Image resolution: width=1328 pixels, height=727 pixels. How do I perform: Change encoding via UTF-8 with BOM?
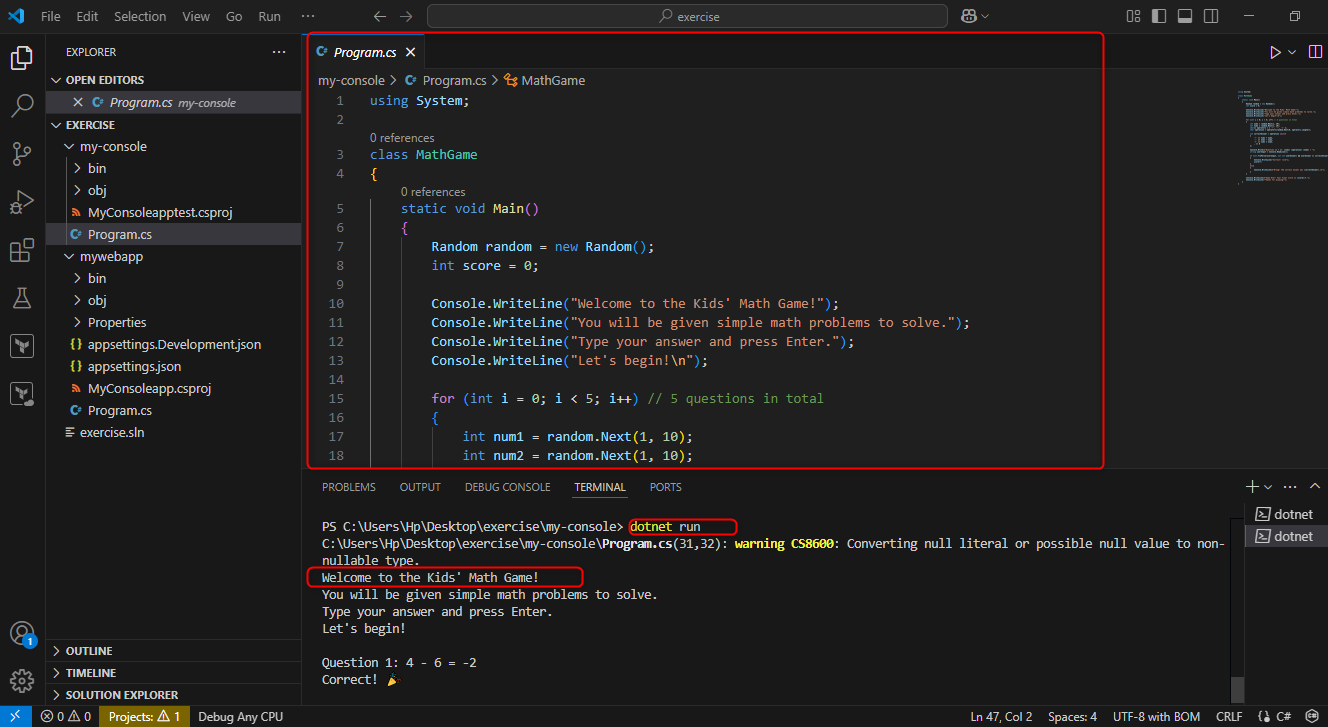1155,716
